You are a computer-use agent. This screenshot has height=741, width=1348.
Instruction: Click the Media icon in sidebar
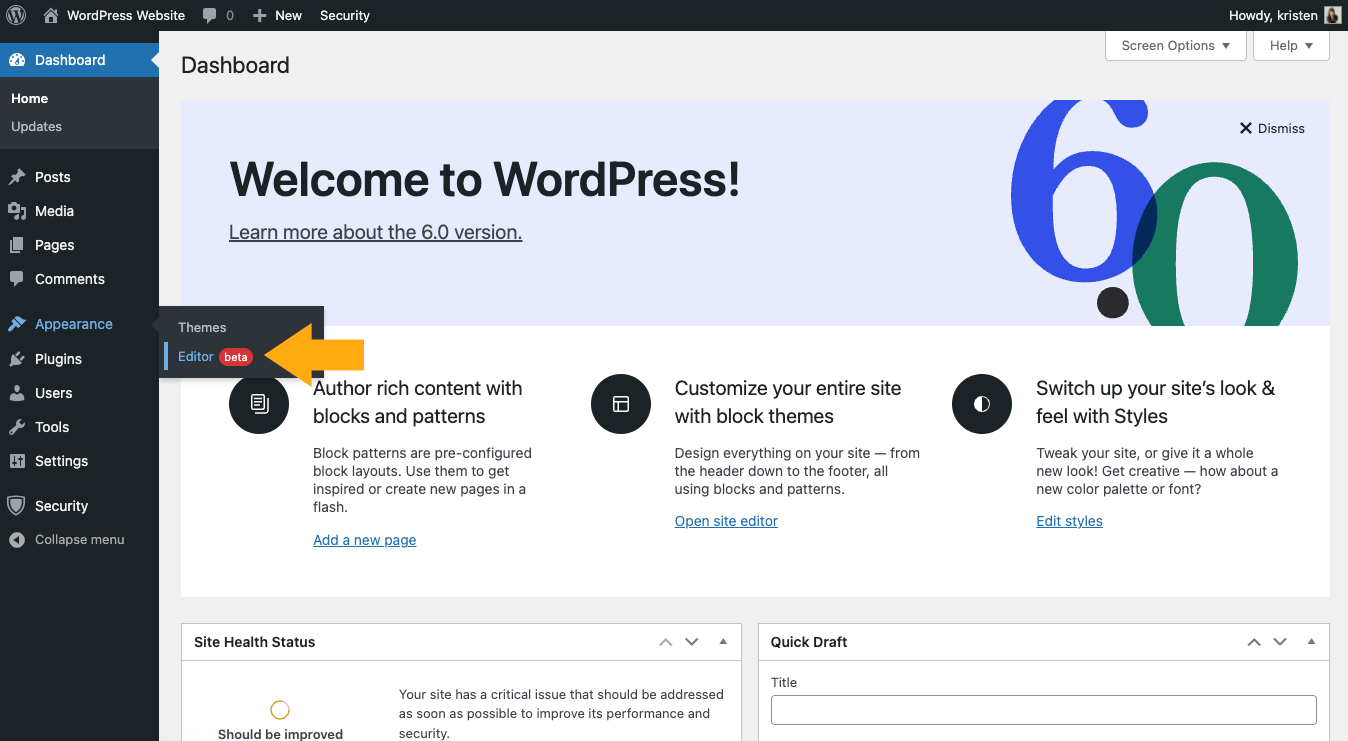coord(17,211)
